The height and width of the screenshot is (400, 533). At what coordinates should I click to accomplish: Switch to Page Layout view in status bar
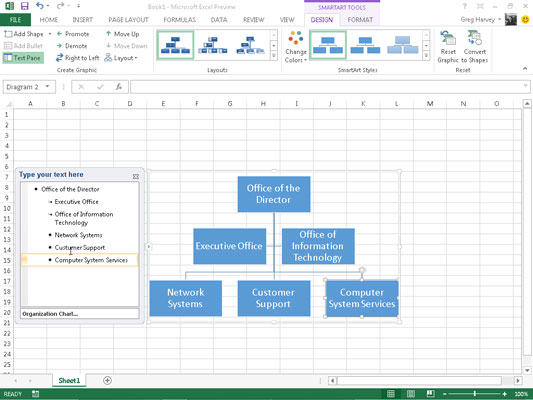(x=411, y=394)
